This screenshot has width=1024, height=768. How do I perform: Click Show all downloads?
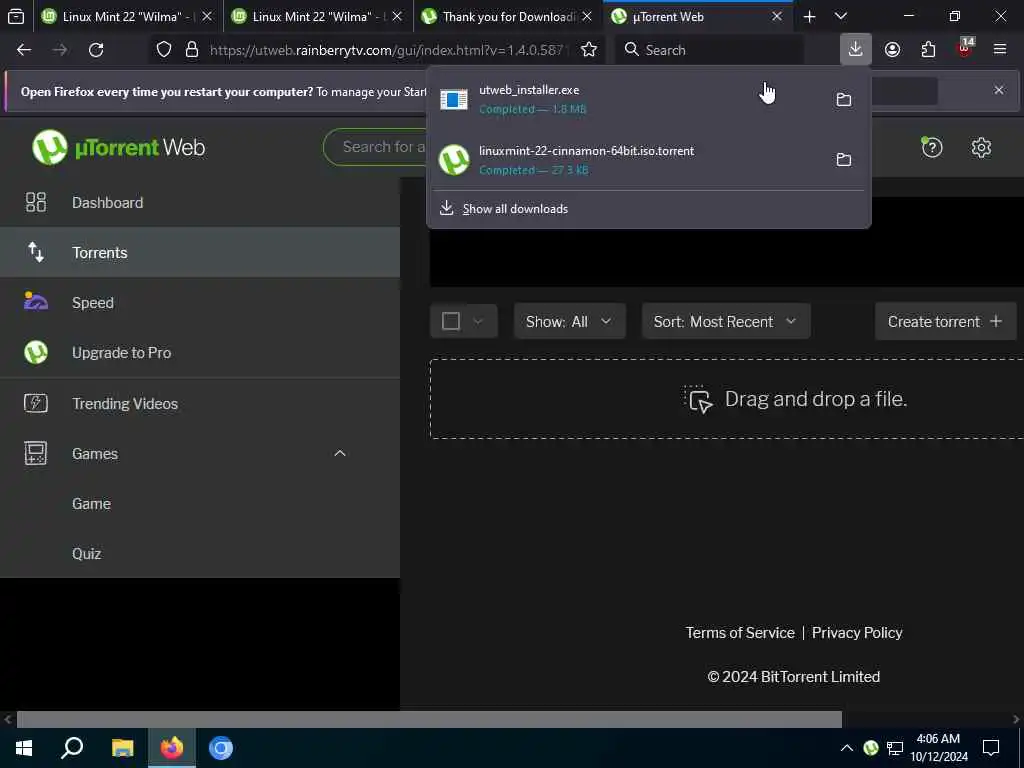(515, 209)
